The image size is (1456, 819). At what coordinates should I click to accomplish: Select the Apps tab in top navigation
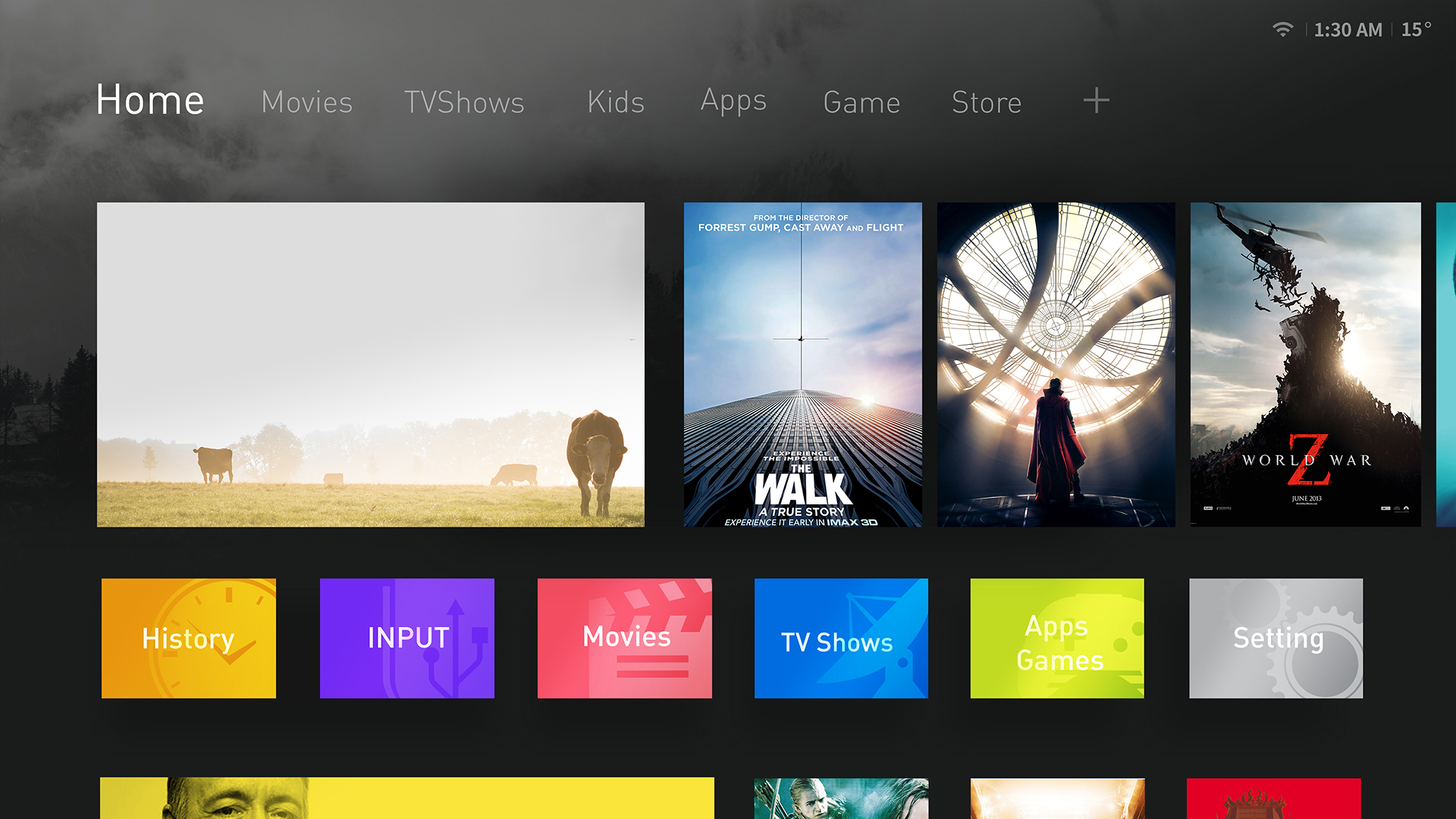tap(733, 102)
